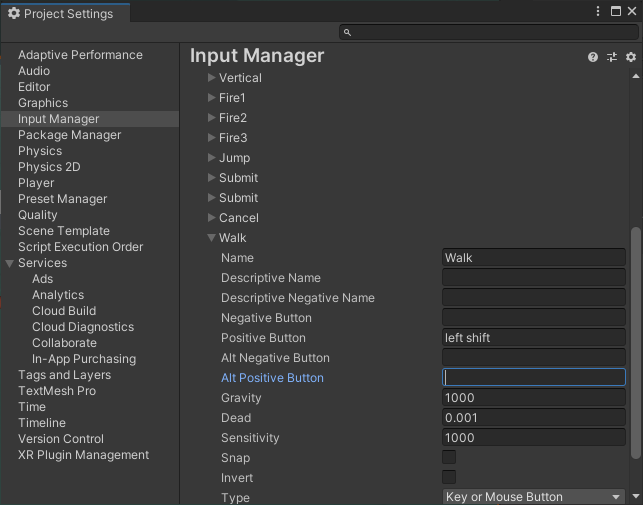The width and height of the screenshot is (643, 505).
Task: Open Audio settings
Action: pyautogui.click(x=34, y=71)
